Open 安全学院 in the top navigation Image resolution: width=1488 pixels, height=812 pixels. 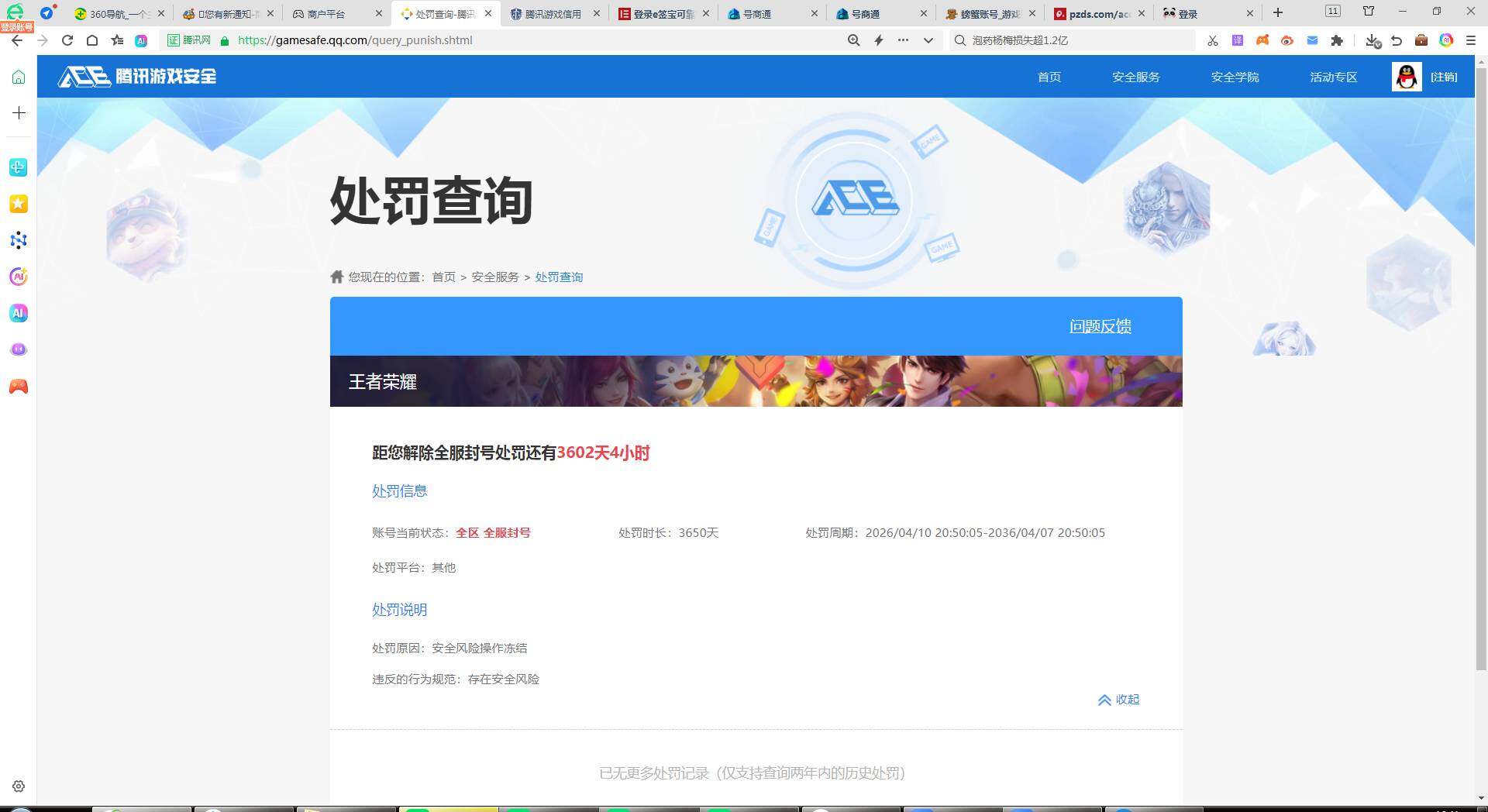[1235, 77]
